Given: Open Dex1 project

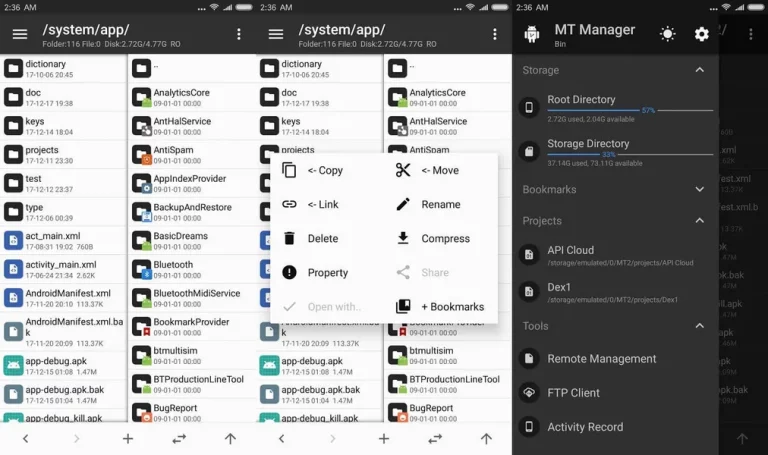Looking at the screenshot, I should pyautogui.click(x=616, y=292).
